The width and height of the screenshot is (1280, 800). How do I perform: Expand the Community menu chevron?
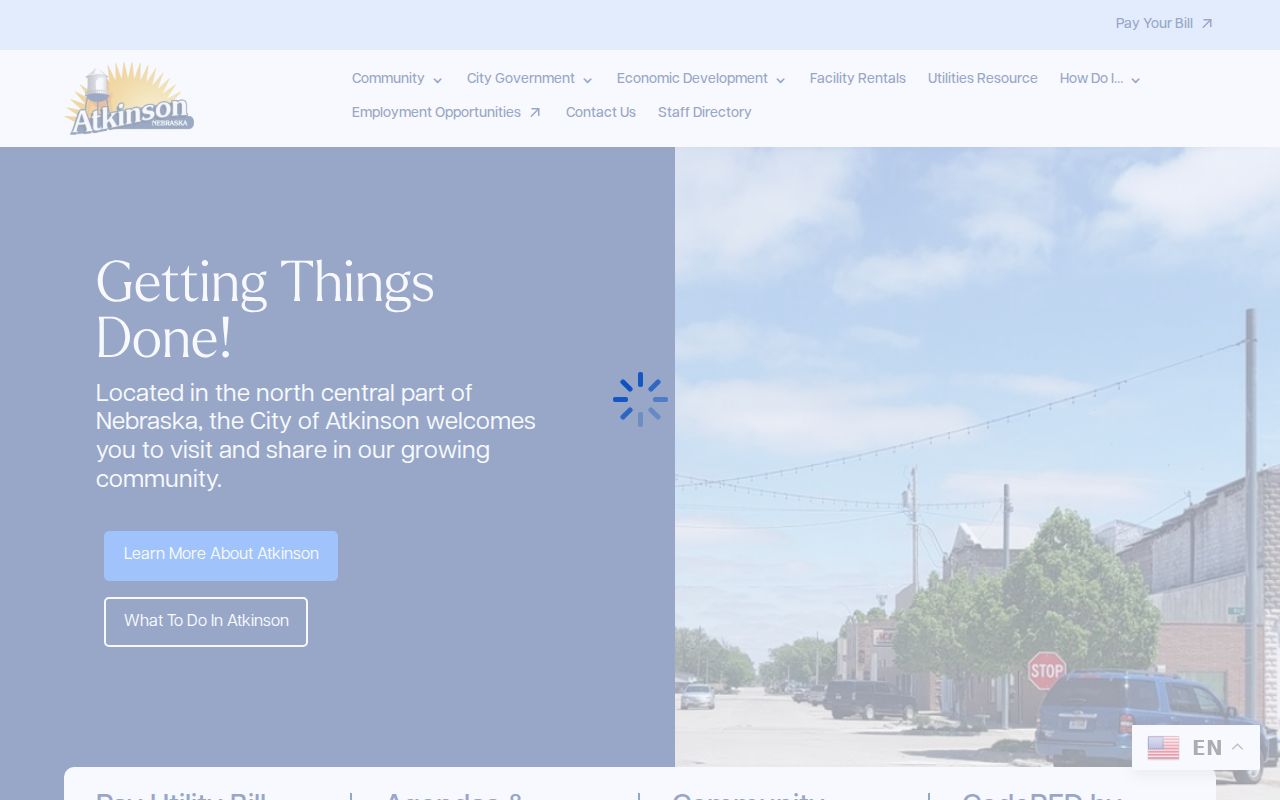437,80
